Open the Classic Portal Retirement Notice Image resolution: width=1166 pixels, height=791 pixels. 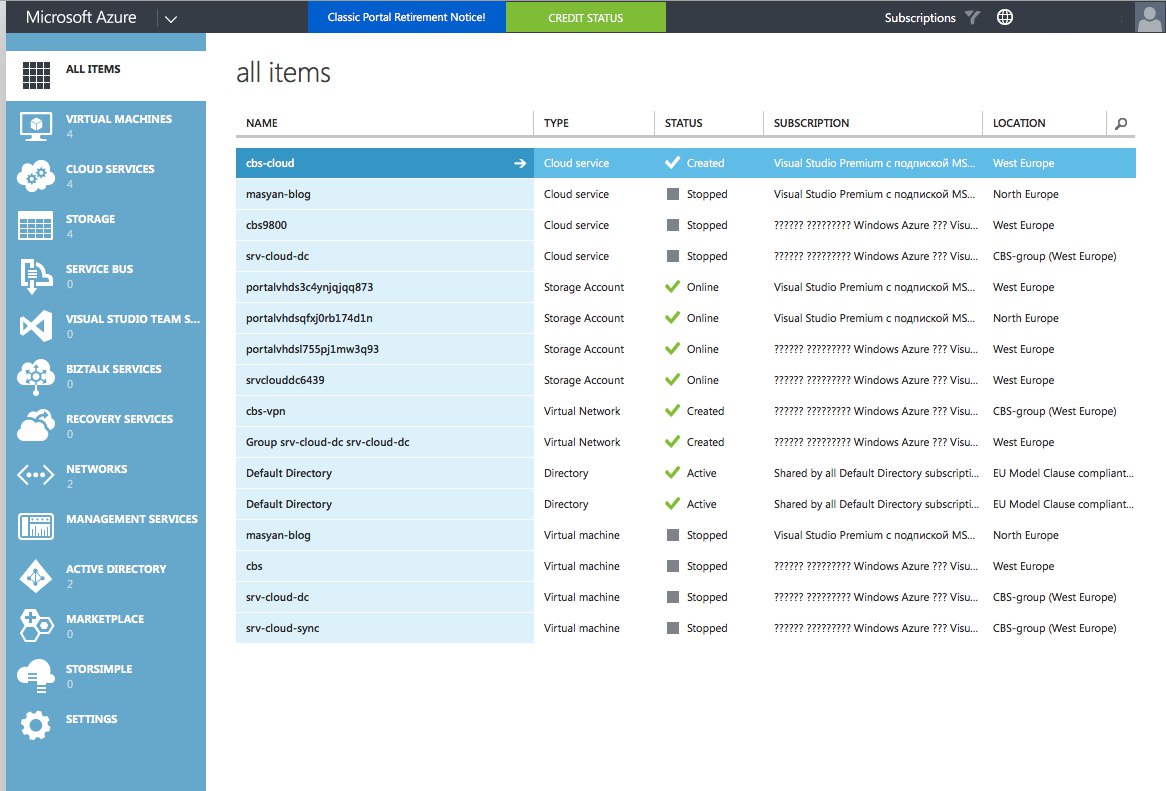point(407,17)
